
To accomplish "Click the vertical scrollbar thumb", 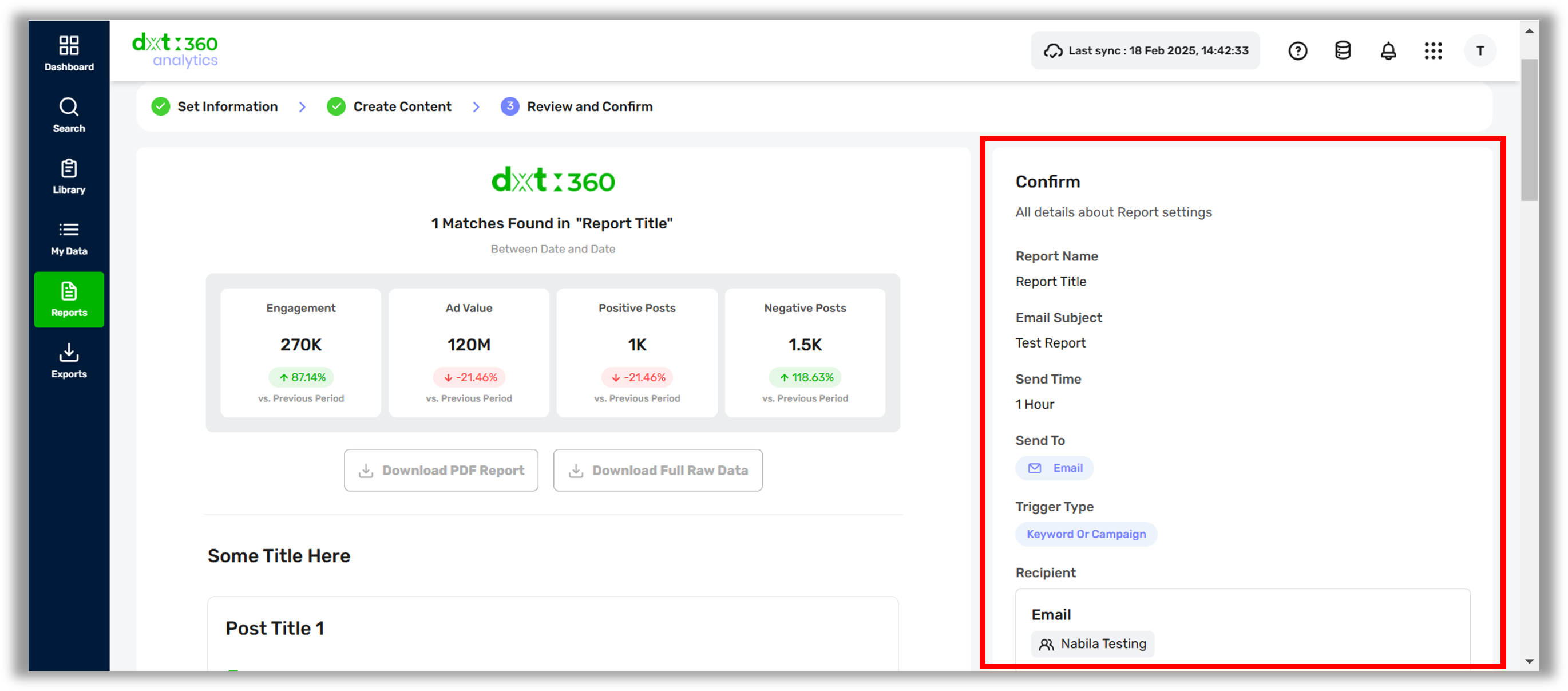I will (x=1529, y=130).
